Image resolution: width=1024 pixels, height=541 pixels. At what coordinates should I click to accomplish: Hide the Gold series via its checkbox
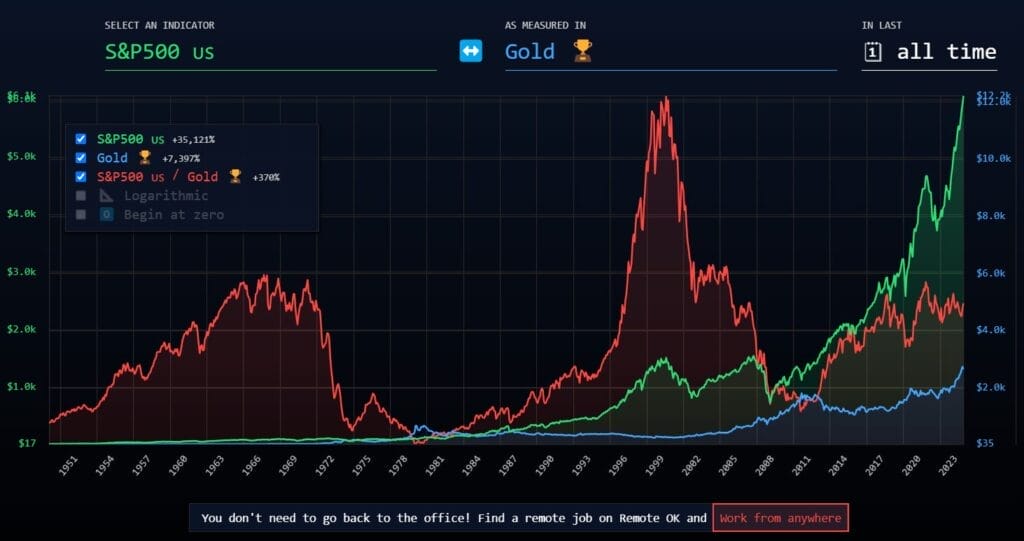click(x=81, y=158)
